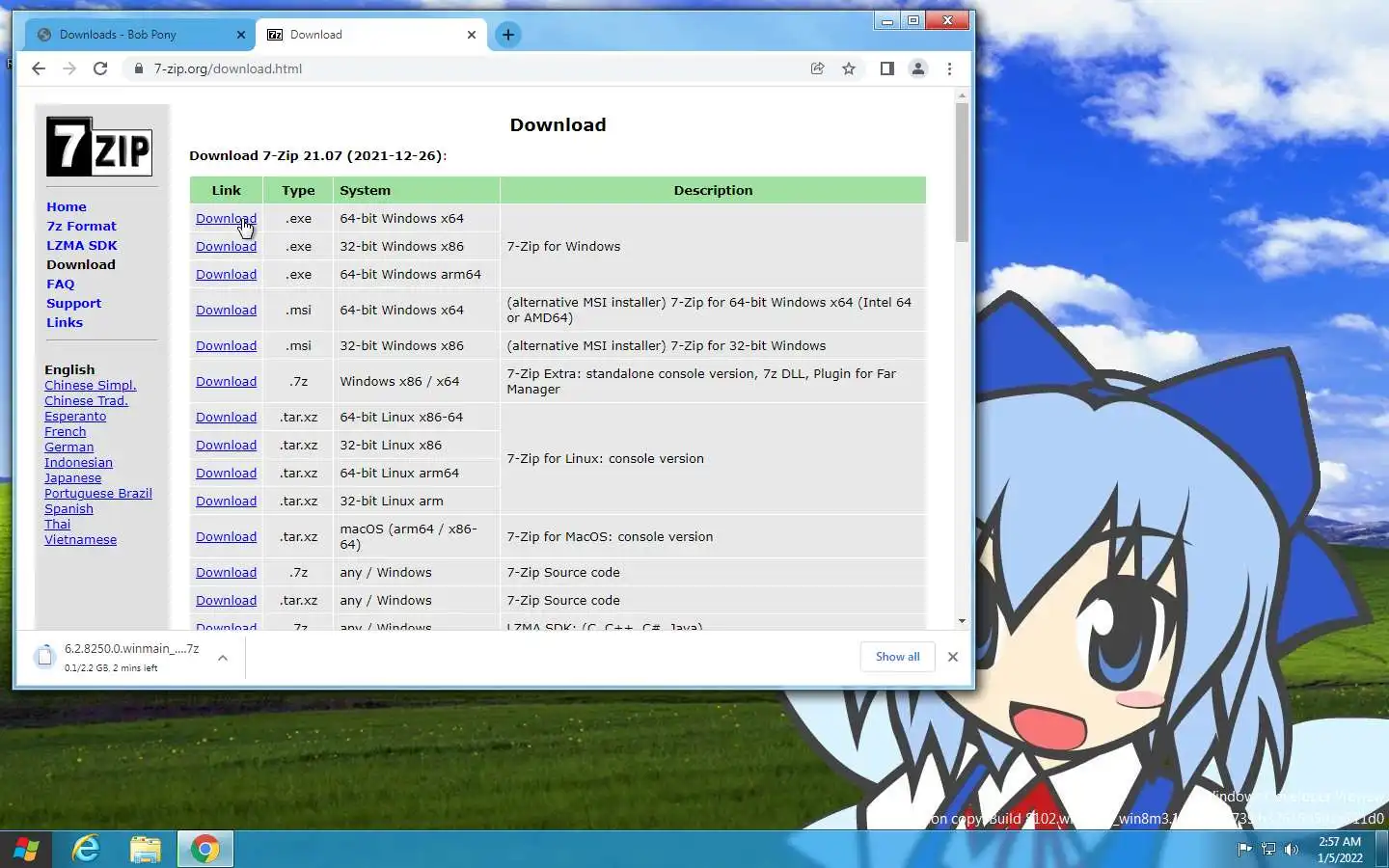Image resolution: width=1389 pixels, height=868 pixels.
Task: Switch language to French
Action: [65, 431]
